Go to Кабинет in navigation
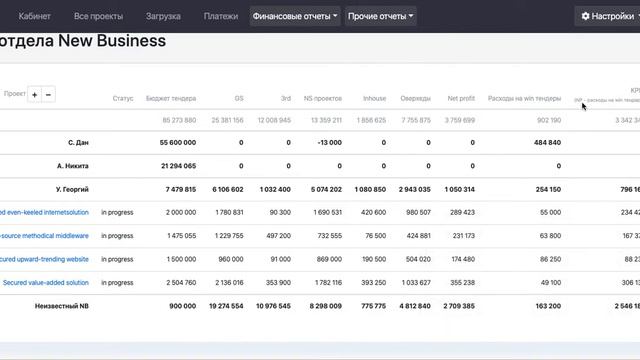 click(35, 16)
